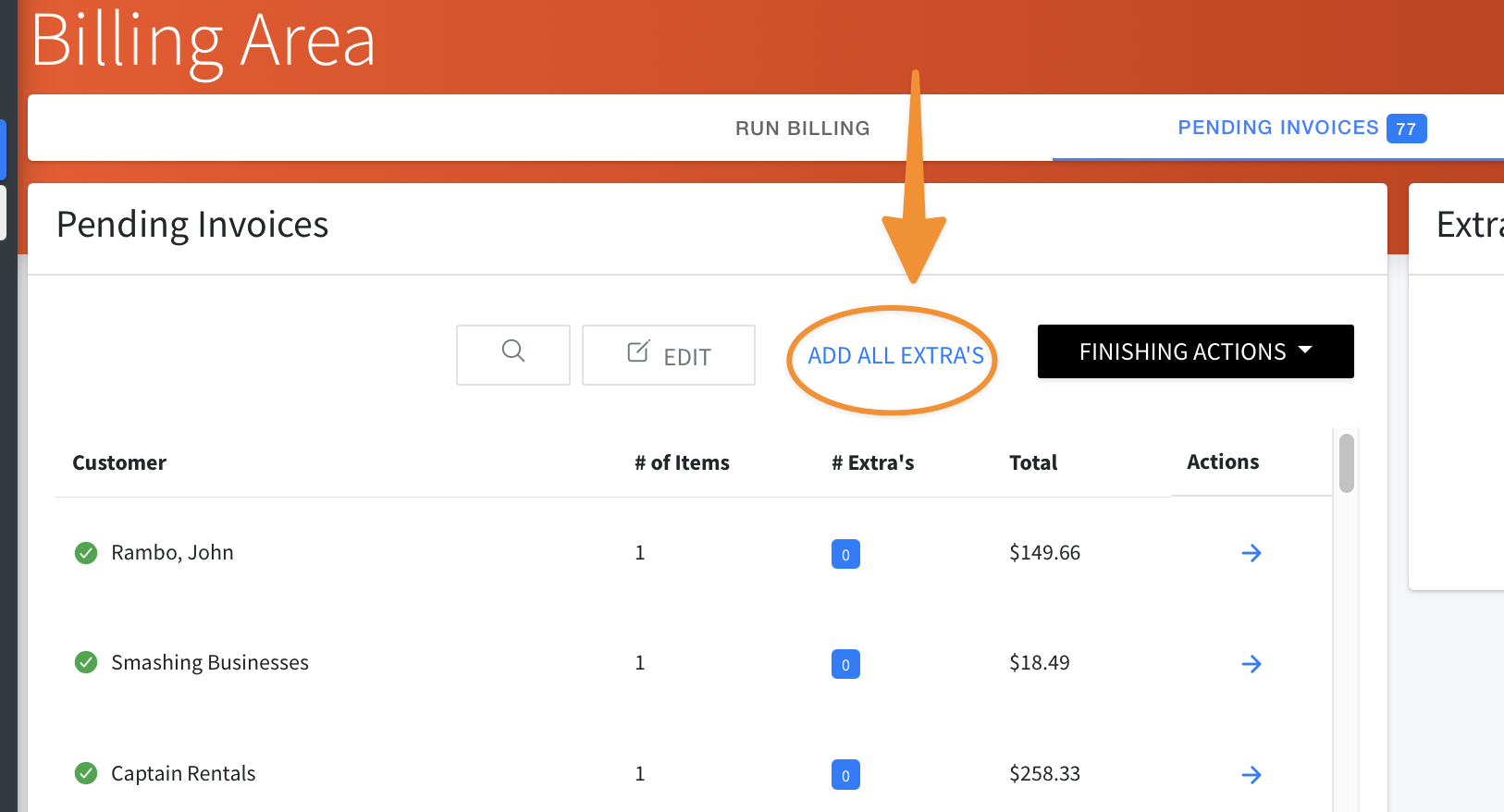1504x812 pixels.
Task: Open invoice arrow for Rambo, John
Action: pos(1251,553)
